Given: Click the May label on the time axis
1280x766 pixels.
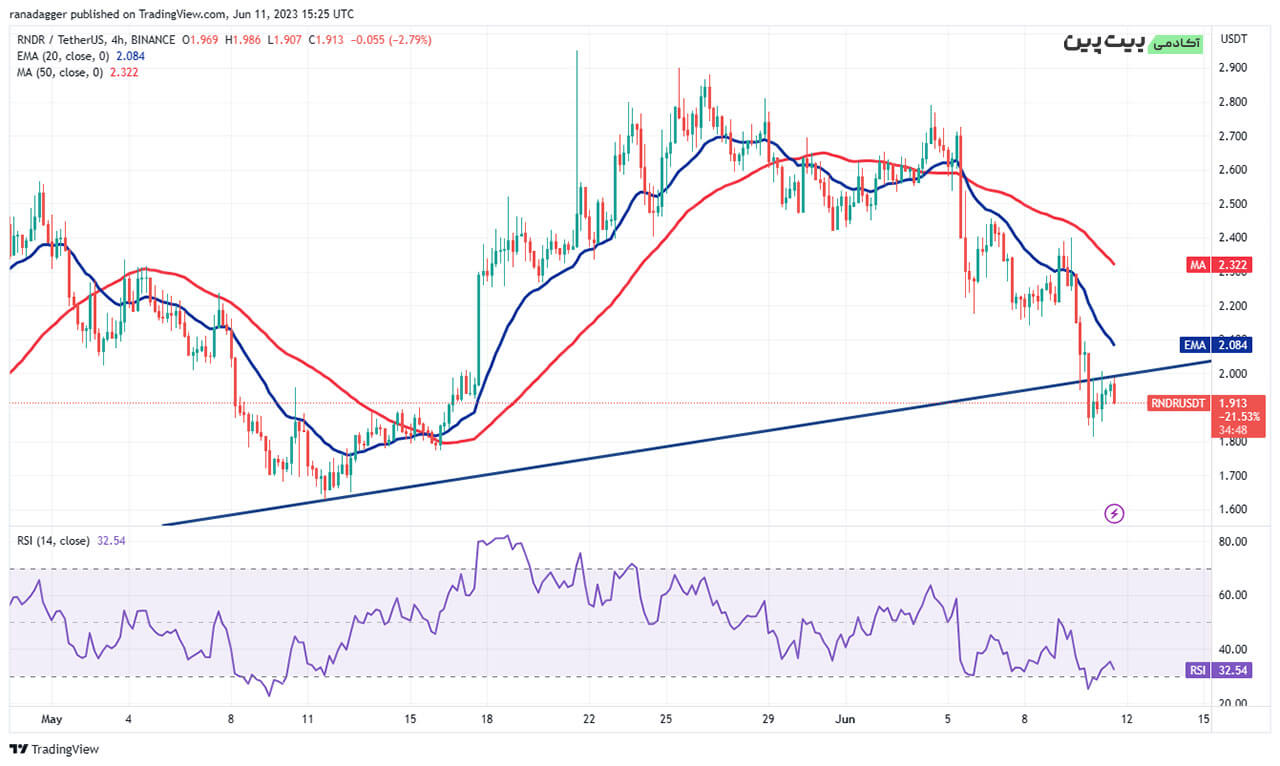Looking at the screenshot, I should 52,719.
